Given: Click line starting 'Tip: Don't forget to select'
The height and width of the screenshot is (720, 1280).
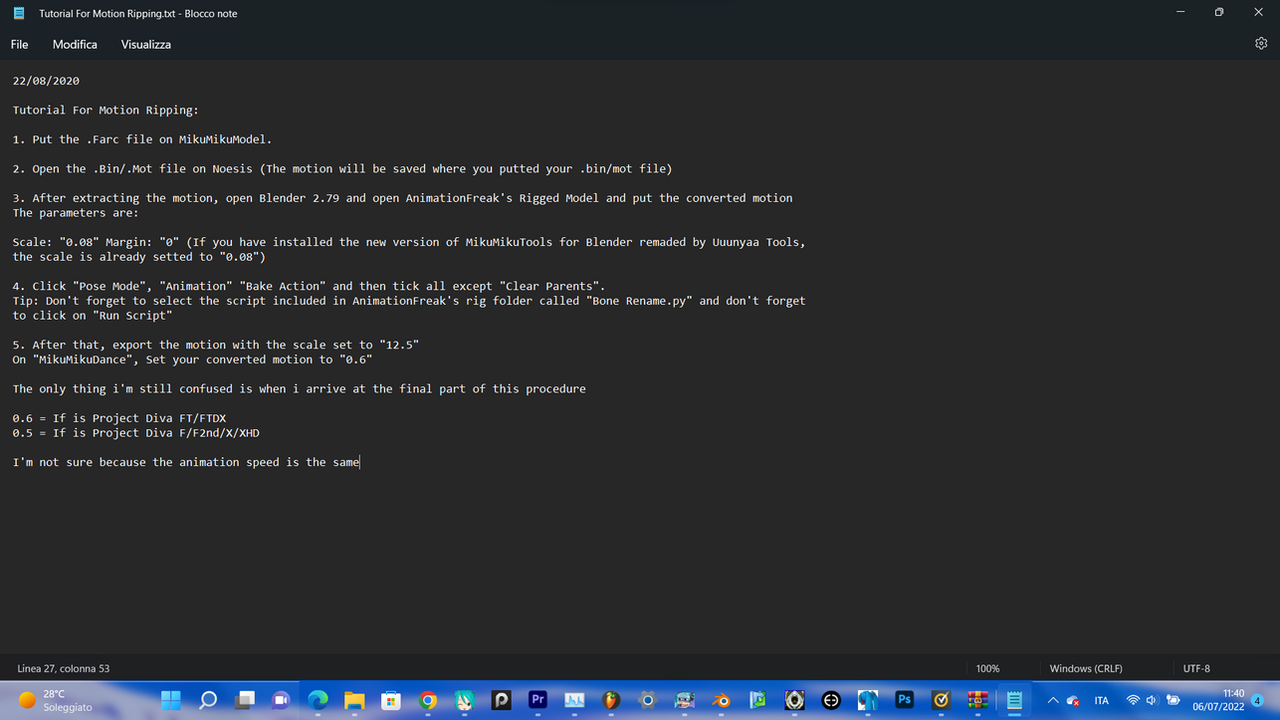Looking at the screenshot, I should click(x=409, y=301).
